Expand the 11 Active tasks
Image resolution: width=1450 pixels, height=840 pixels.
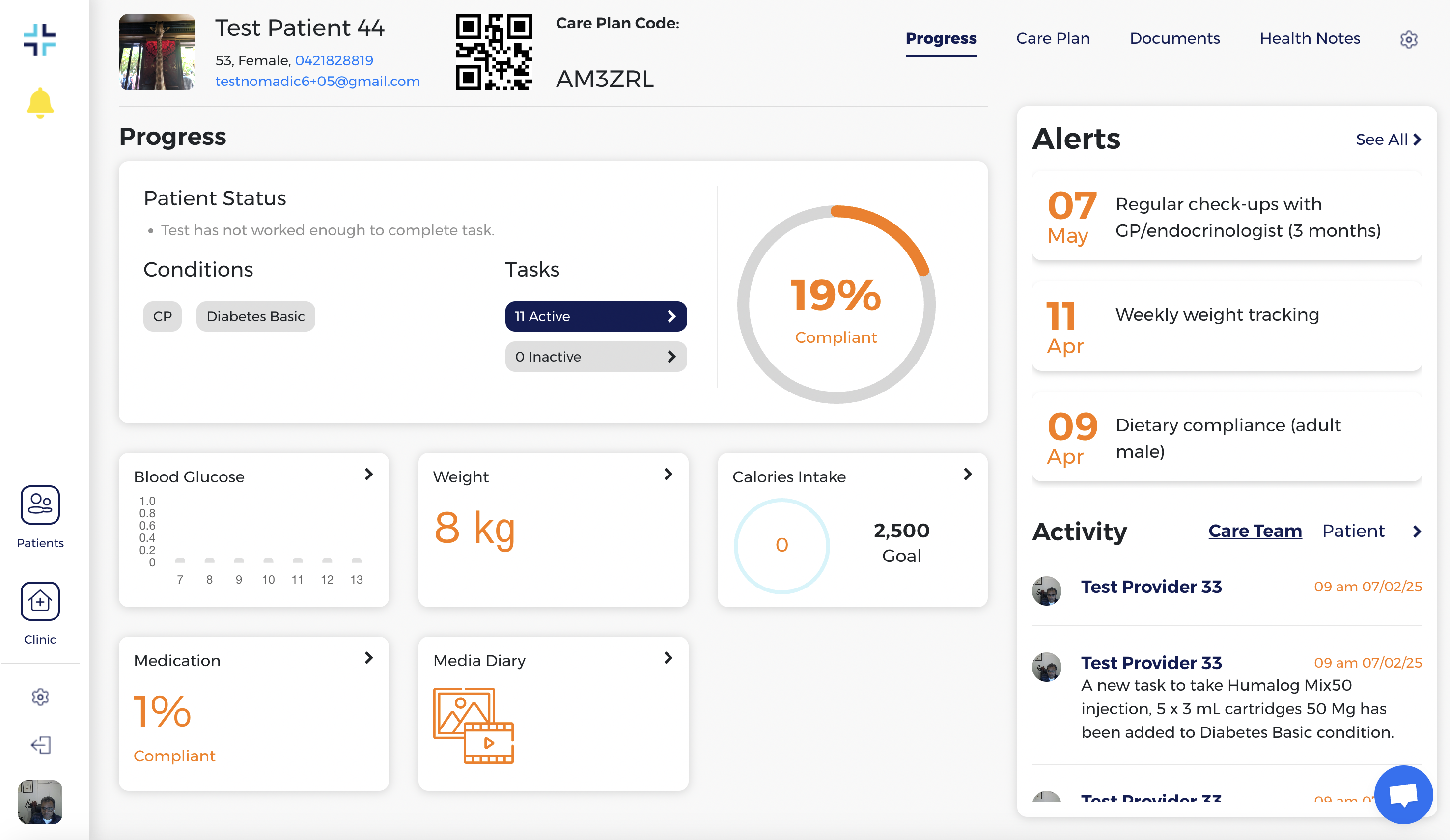point(595,316)
